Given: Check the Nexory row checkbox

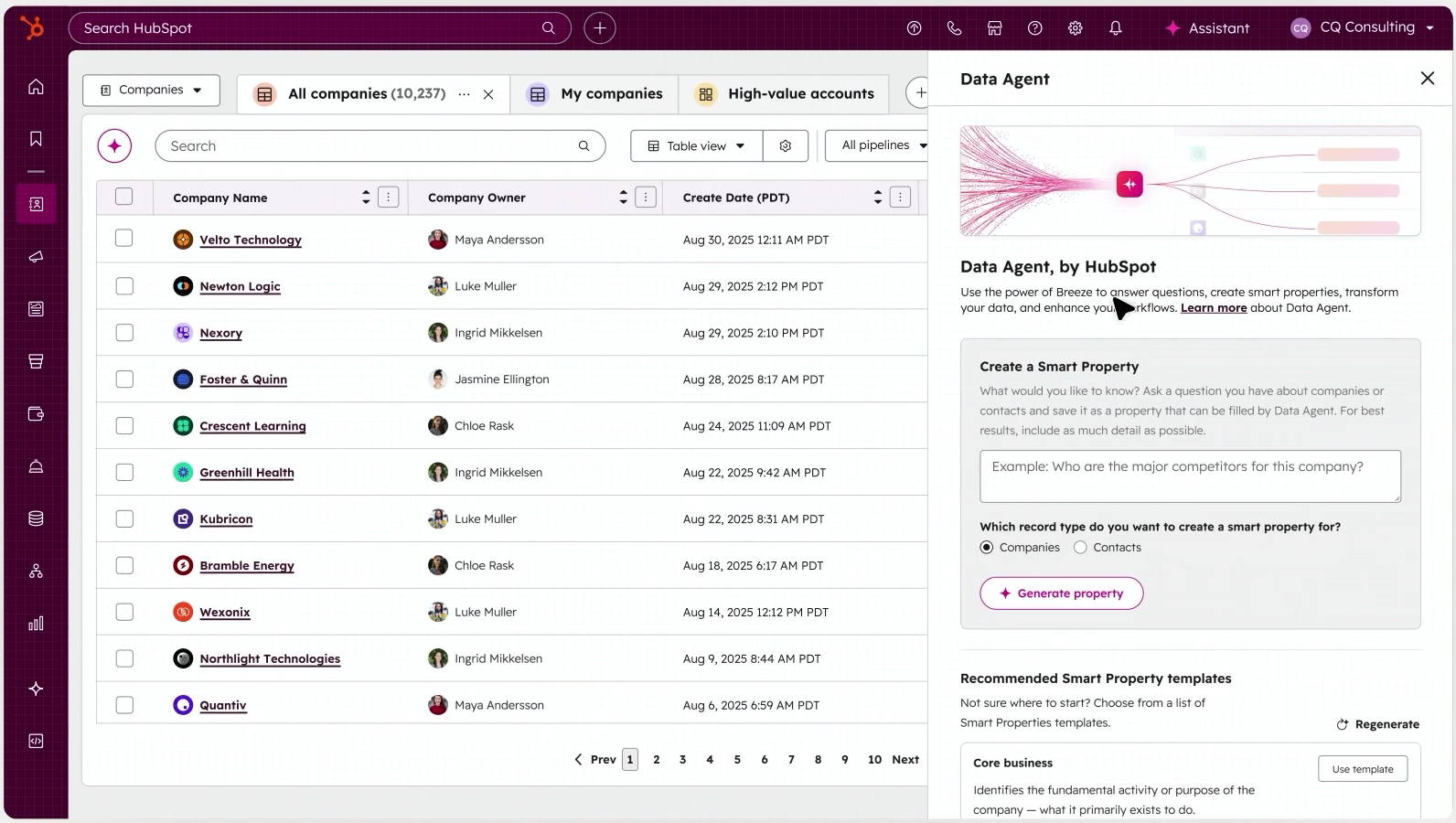Looking at the screenshot, I should (124, 333).
